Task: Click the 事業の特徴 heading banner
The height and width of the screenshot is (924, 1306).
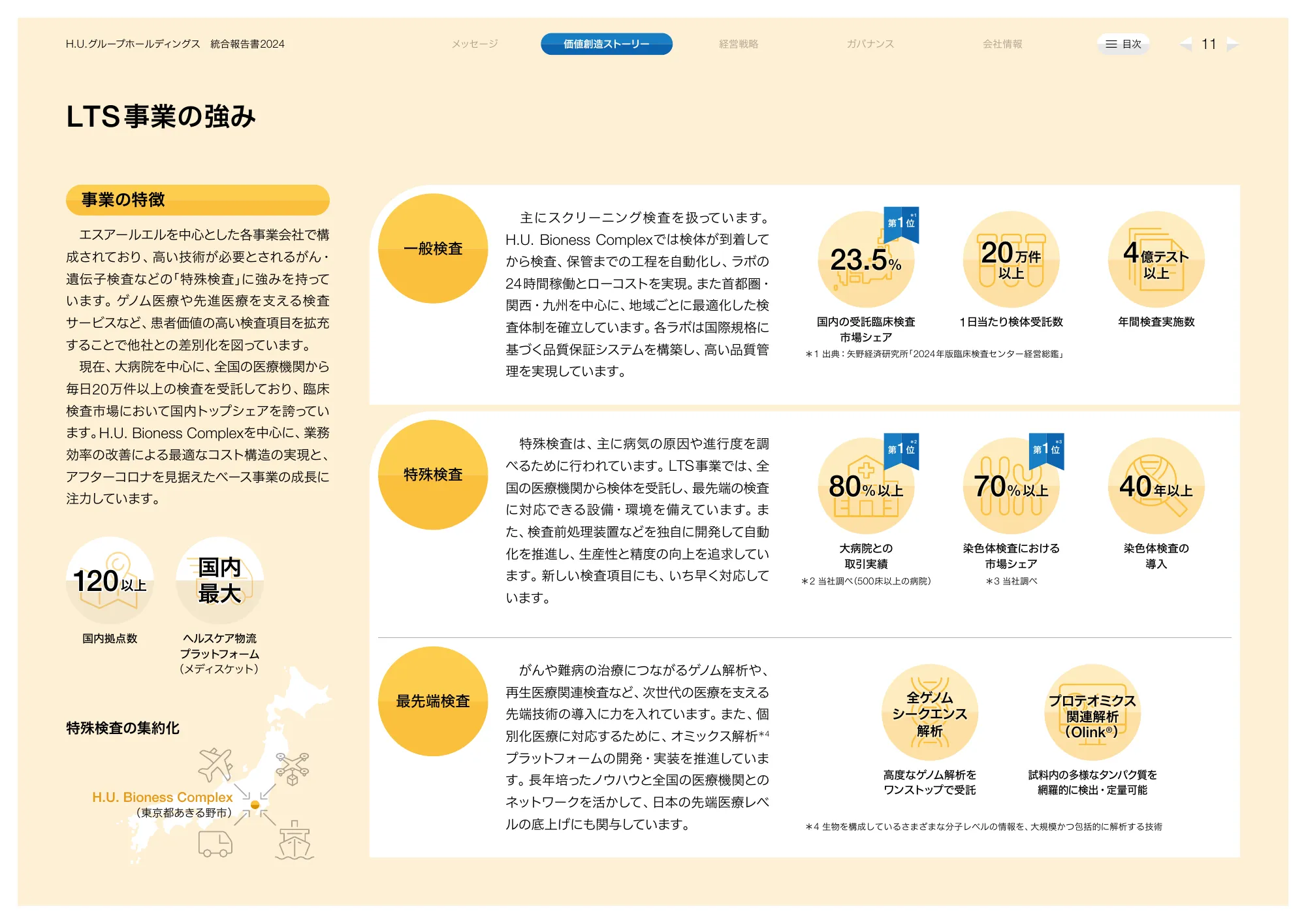Action: point(198,200)
